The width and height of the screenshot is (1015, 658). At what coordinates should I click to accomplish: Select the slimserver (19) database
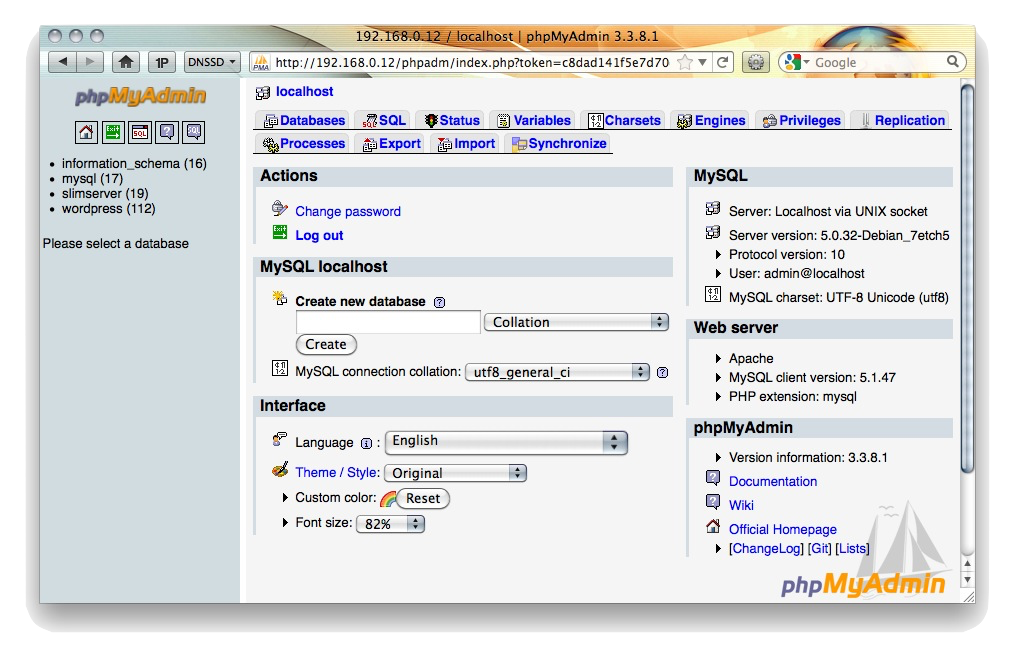pyautogui.click(x=105, y=194)
